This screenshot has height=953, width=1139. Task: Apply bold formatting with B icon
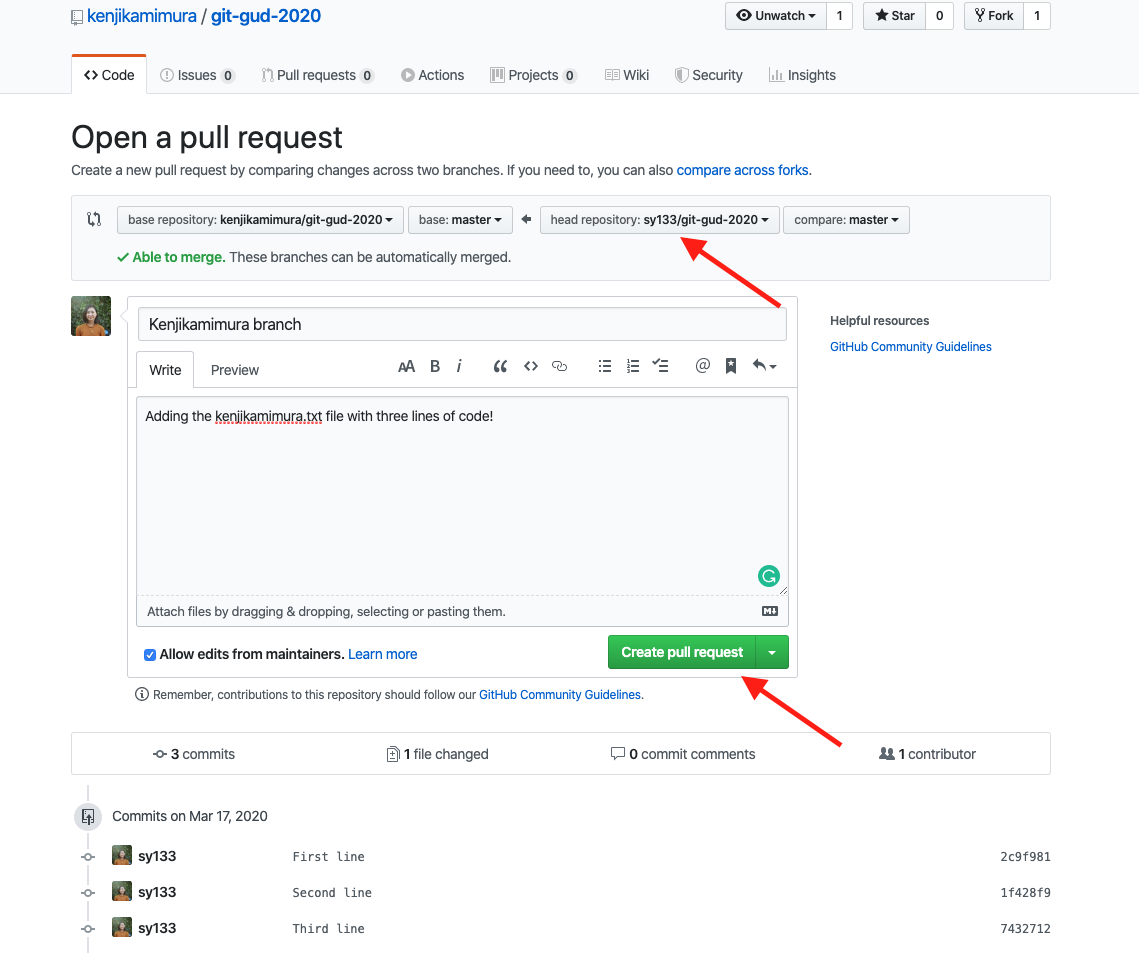pos(435,366)
